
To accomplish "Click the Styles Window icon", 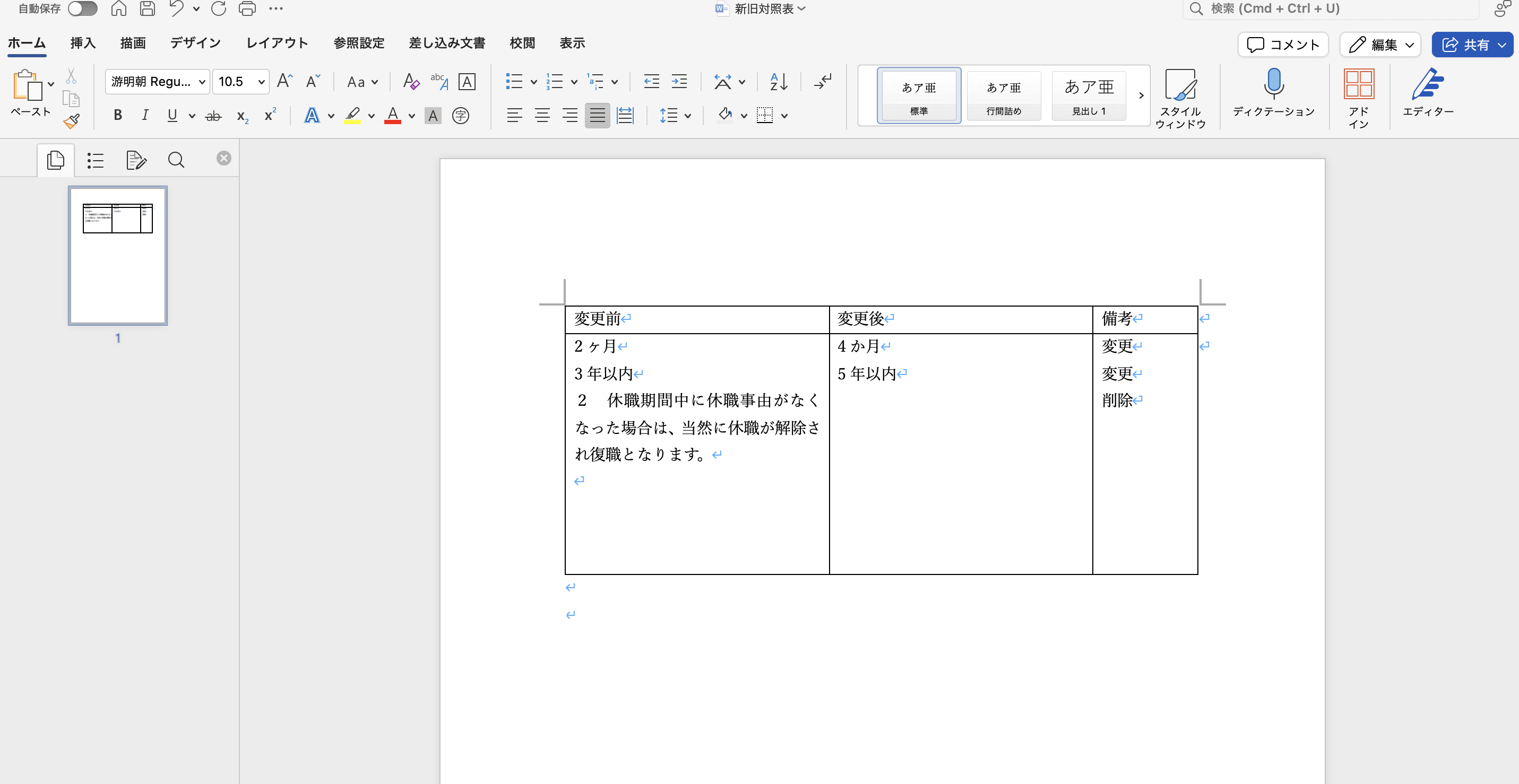I will point(1180,86).
